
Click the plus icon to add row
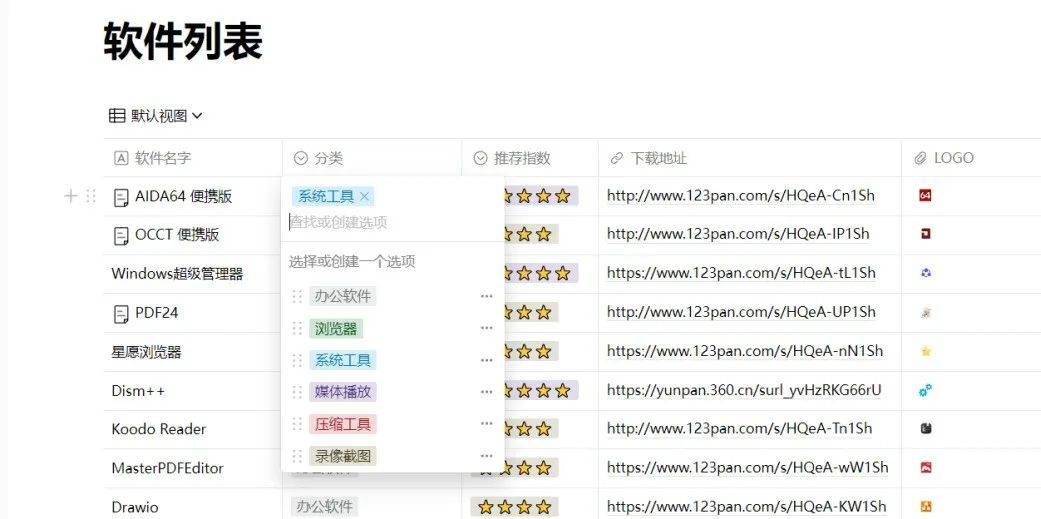70,196
